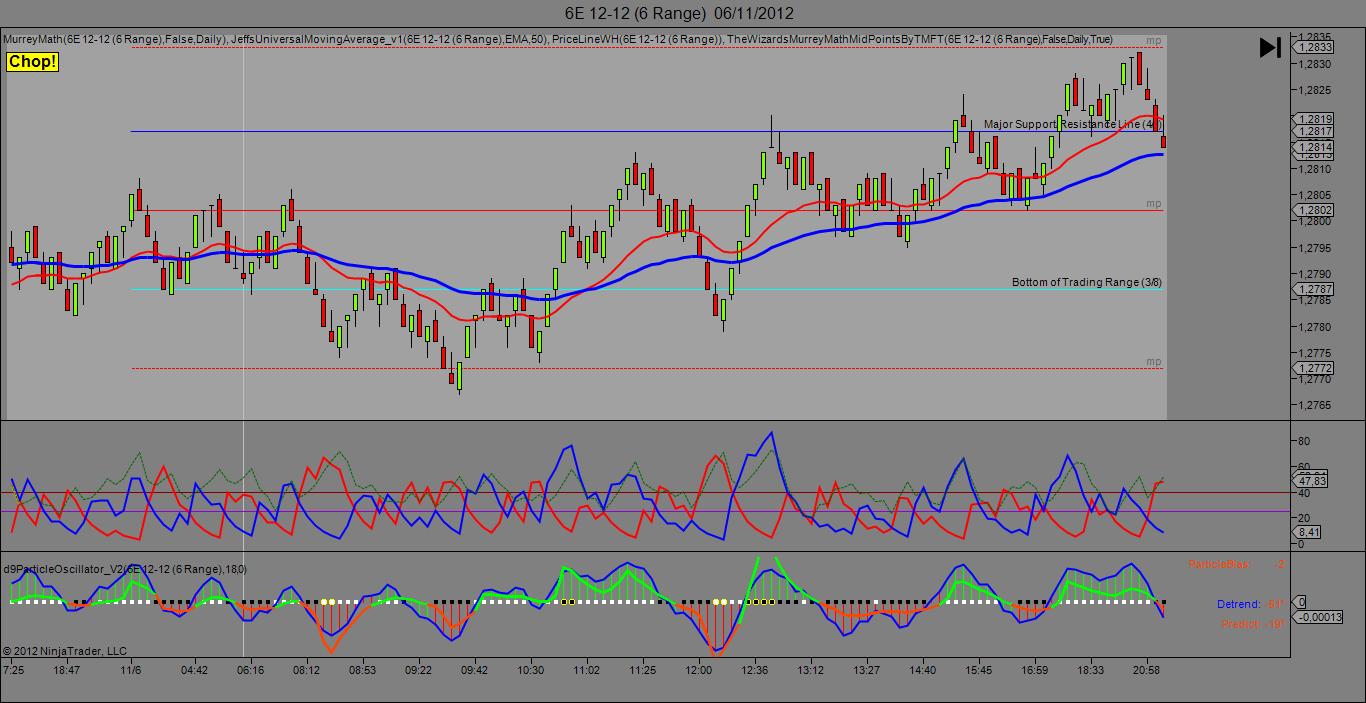Click the blue Detrend value readout
Image resolution: width=1366 pixels, height=703 pixels.
1251,604
